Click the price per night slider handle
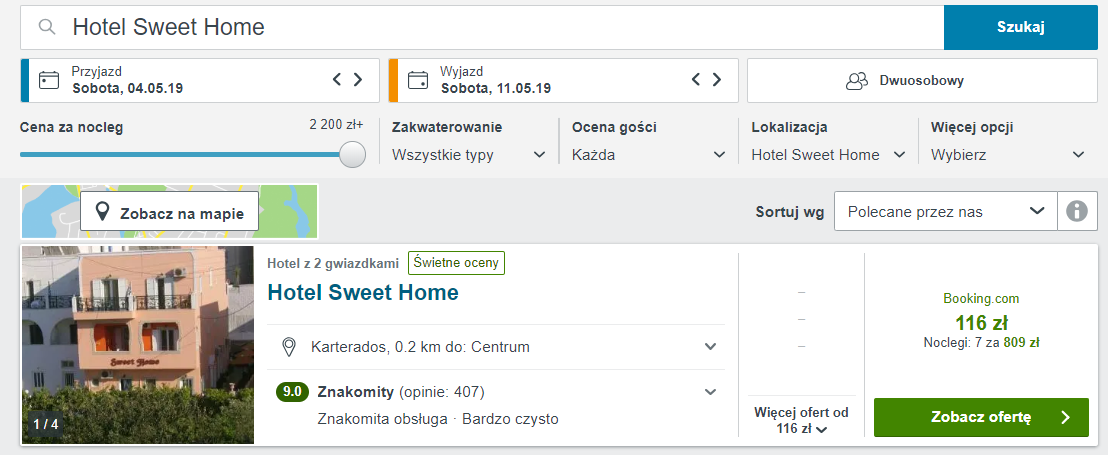Screen dimensions: 1108x455 [352, 154]
